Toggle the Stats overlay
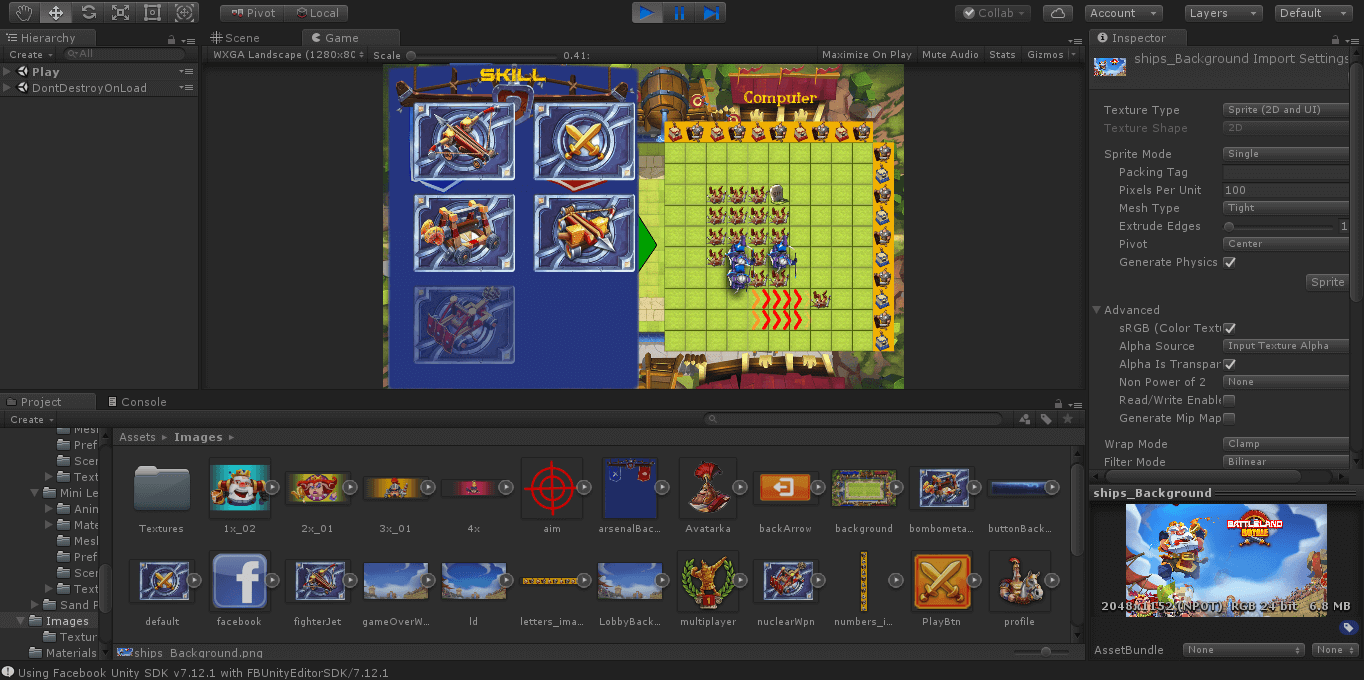 1002,55
